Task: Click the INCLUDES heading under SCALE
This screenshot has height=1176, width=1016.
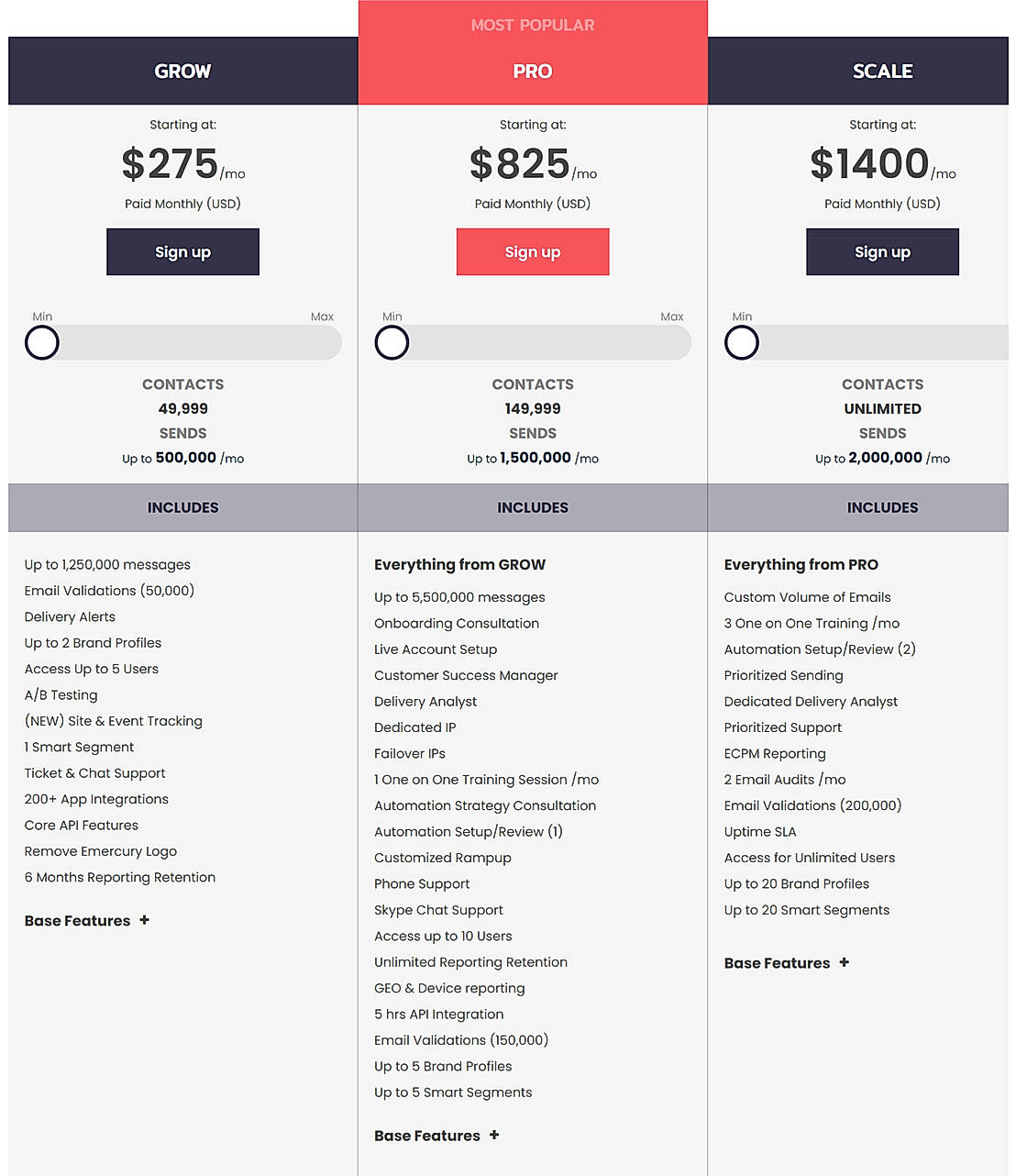Action: [882, 507]
